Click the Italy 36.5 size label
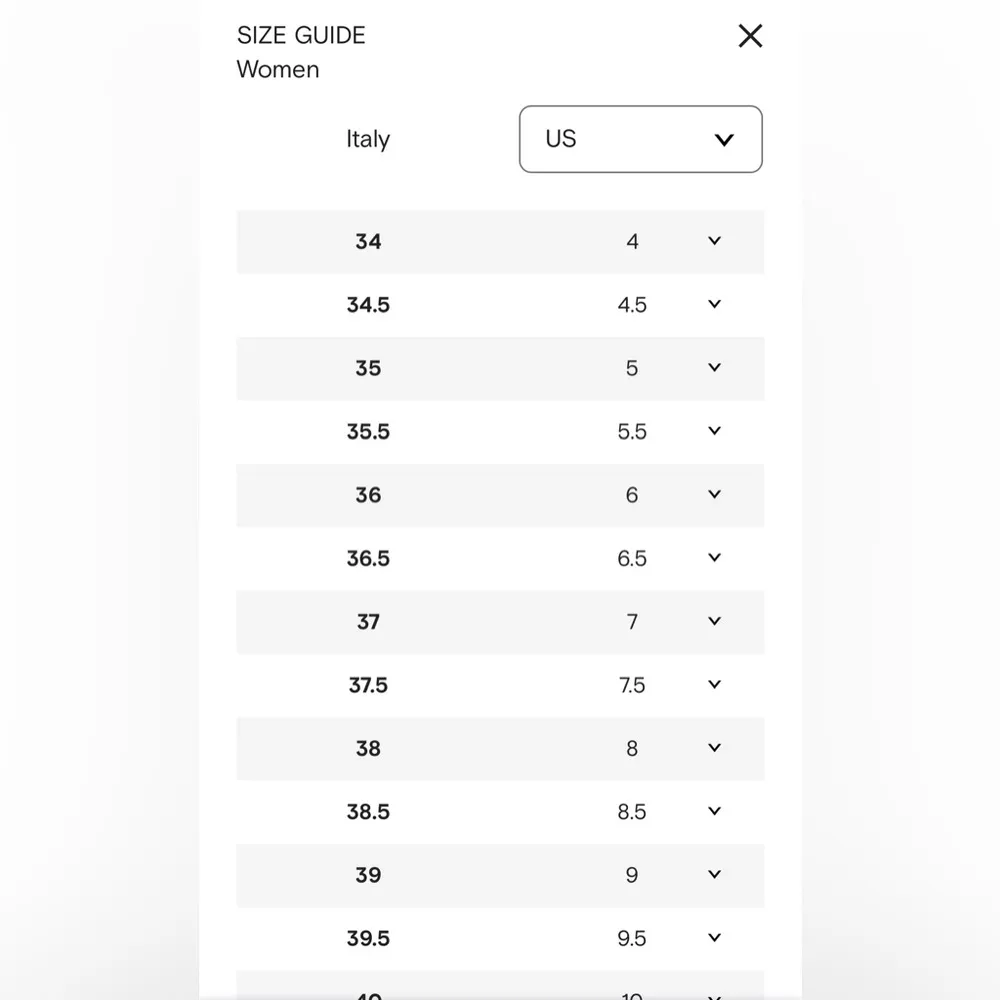This screenshot has height=1000, width=1000. [368, 558]
